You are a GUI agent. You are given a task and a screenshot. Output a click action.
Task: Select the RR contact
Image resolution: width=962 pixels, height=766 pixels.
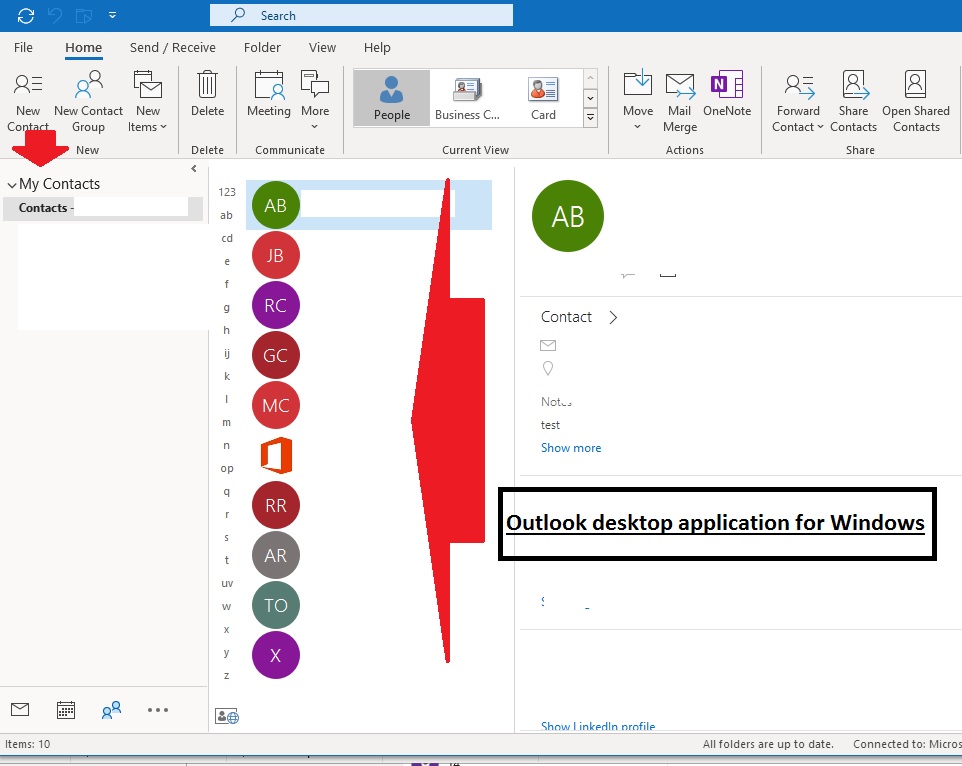(x=275, y=505)
